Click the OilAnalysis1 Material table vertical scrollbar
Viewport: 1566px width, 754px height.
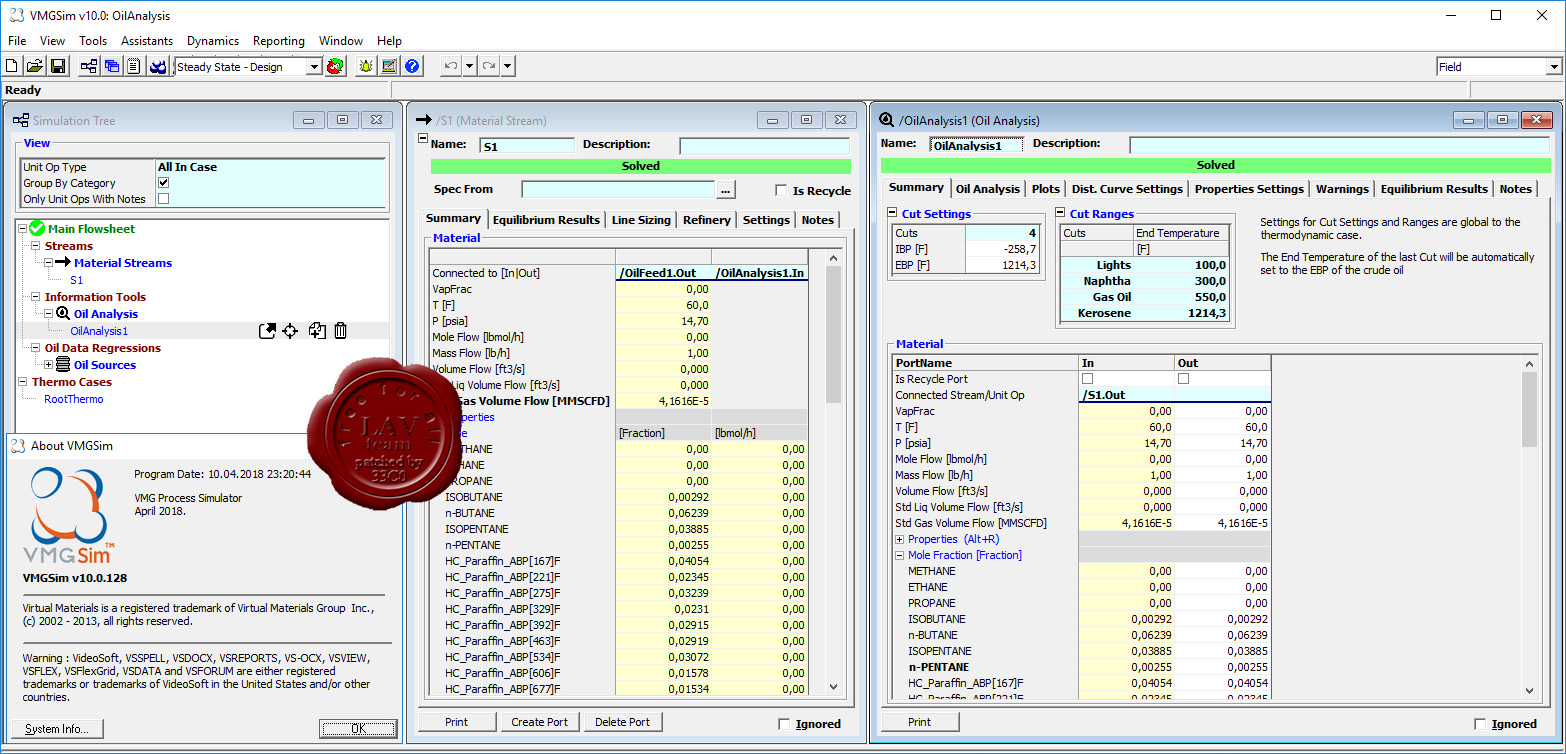(x=1529, y=529)
